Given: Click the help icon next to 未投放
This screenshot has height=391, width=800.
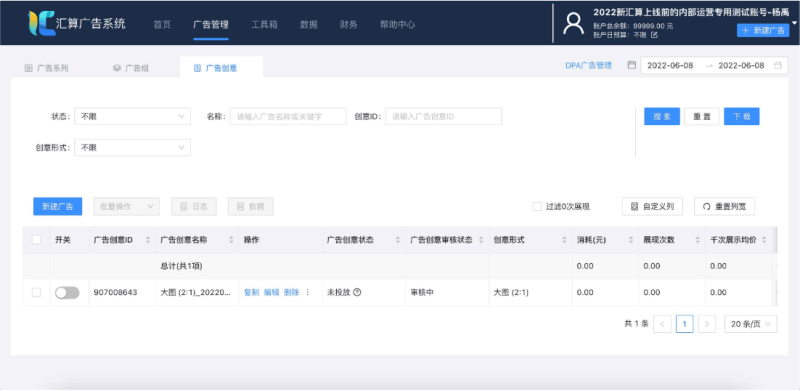Looking at the screenshot, I should [x=357, y=292].
